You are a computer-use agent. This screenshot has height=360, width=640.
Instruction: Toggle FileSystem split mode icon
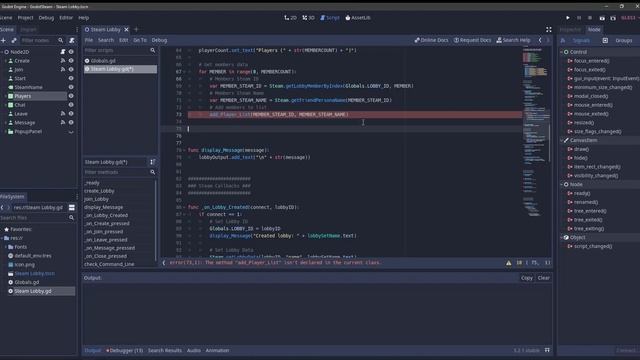pyautogui.click(x=72, y=207)
